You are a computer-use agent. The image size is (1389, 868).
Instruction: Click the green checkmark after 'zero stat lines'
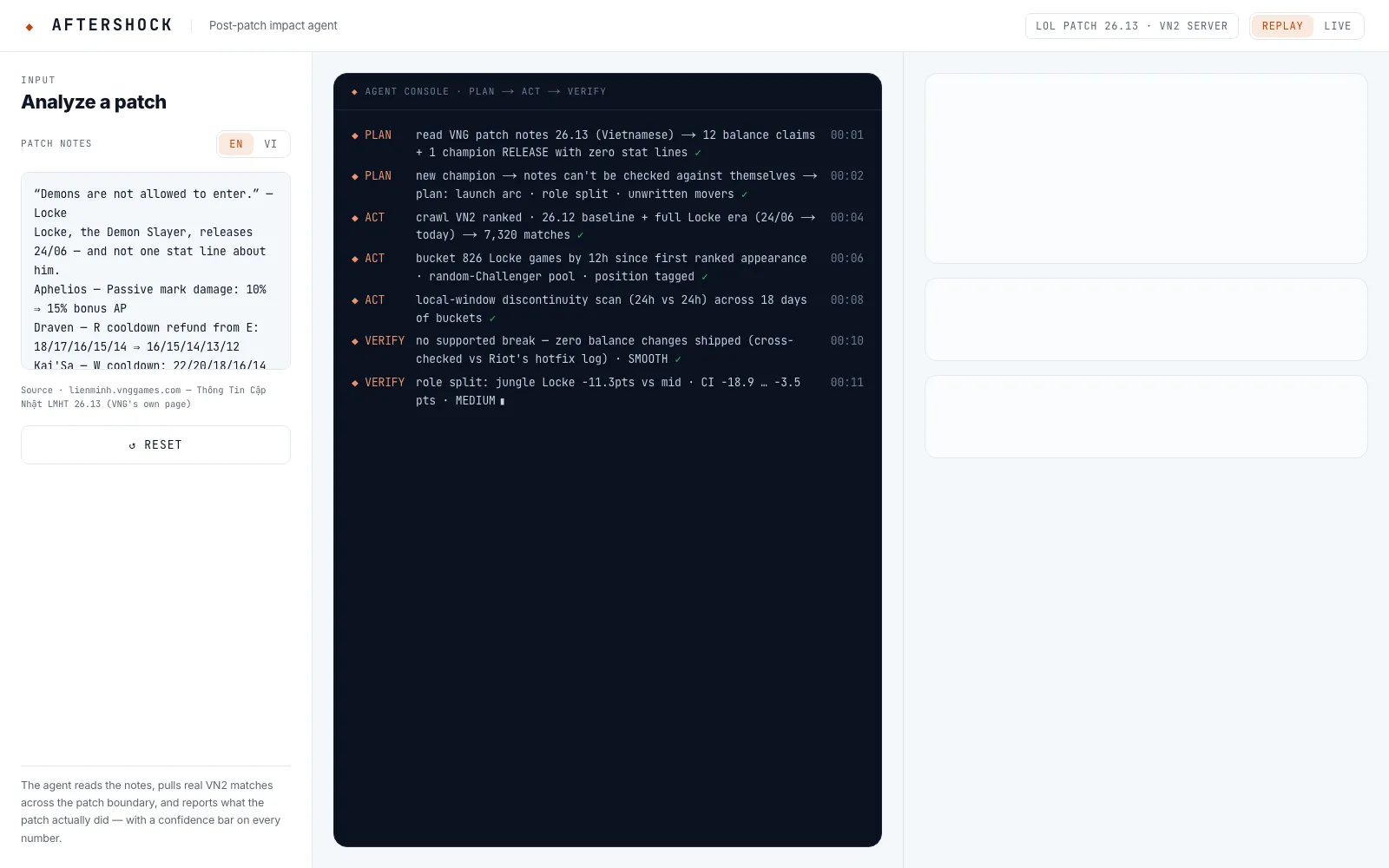698,153
